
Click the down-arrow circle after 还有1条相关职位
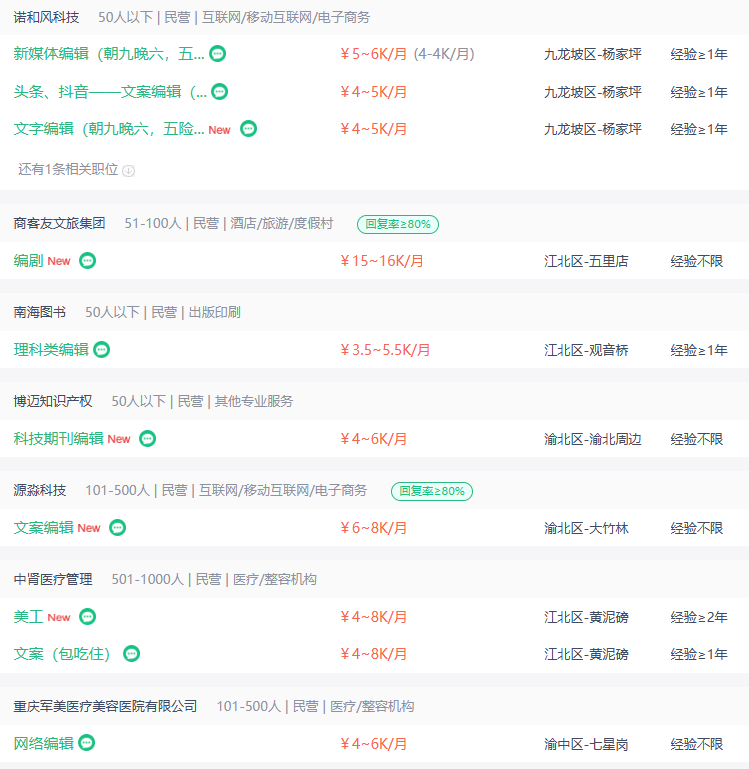(x=129, y=171)
